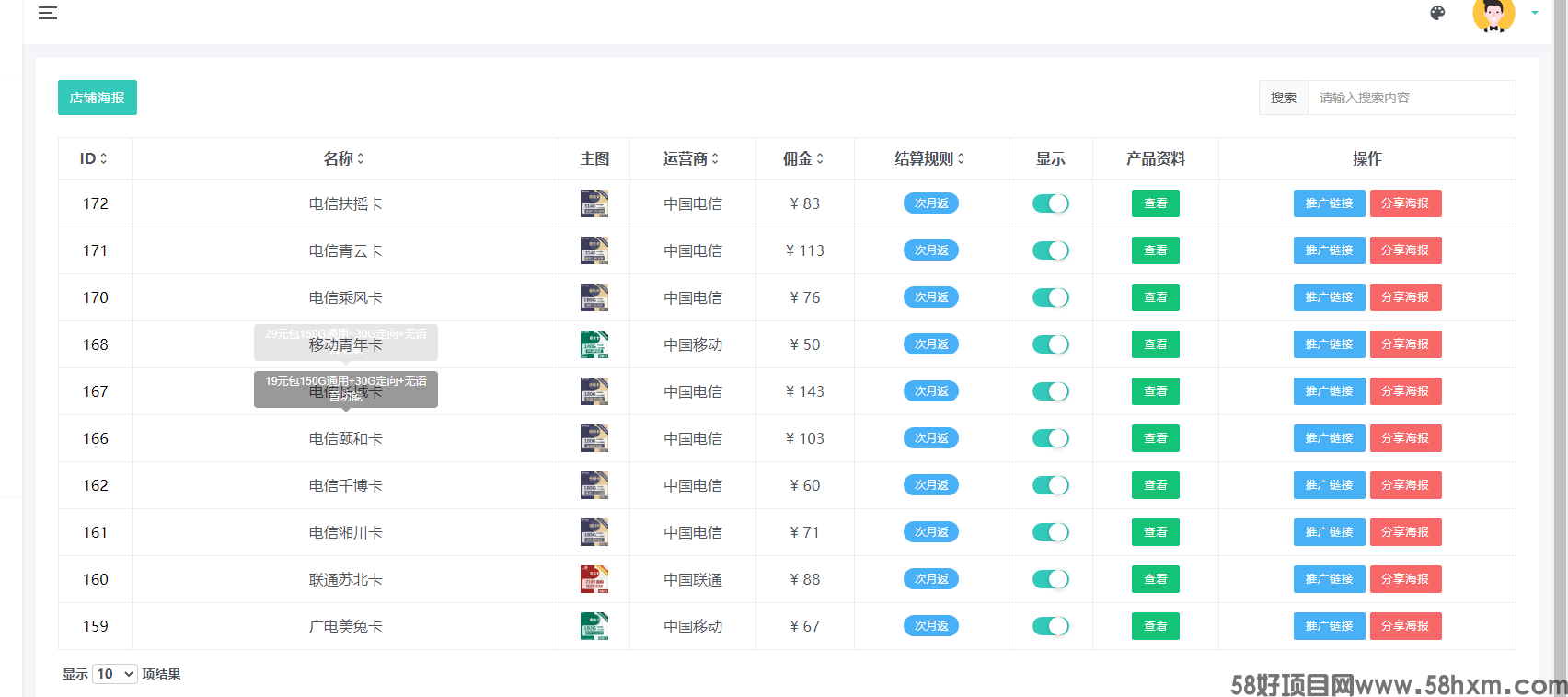Open main image thumbnail for row 167
This screenshot has width=1568, height=697.
[x=594, y=391]
